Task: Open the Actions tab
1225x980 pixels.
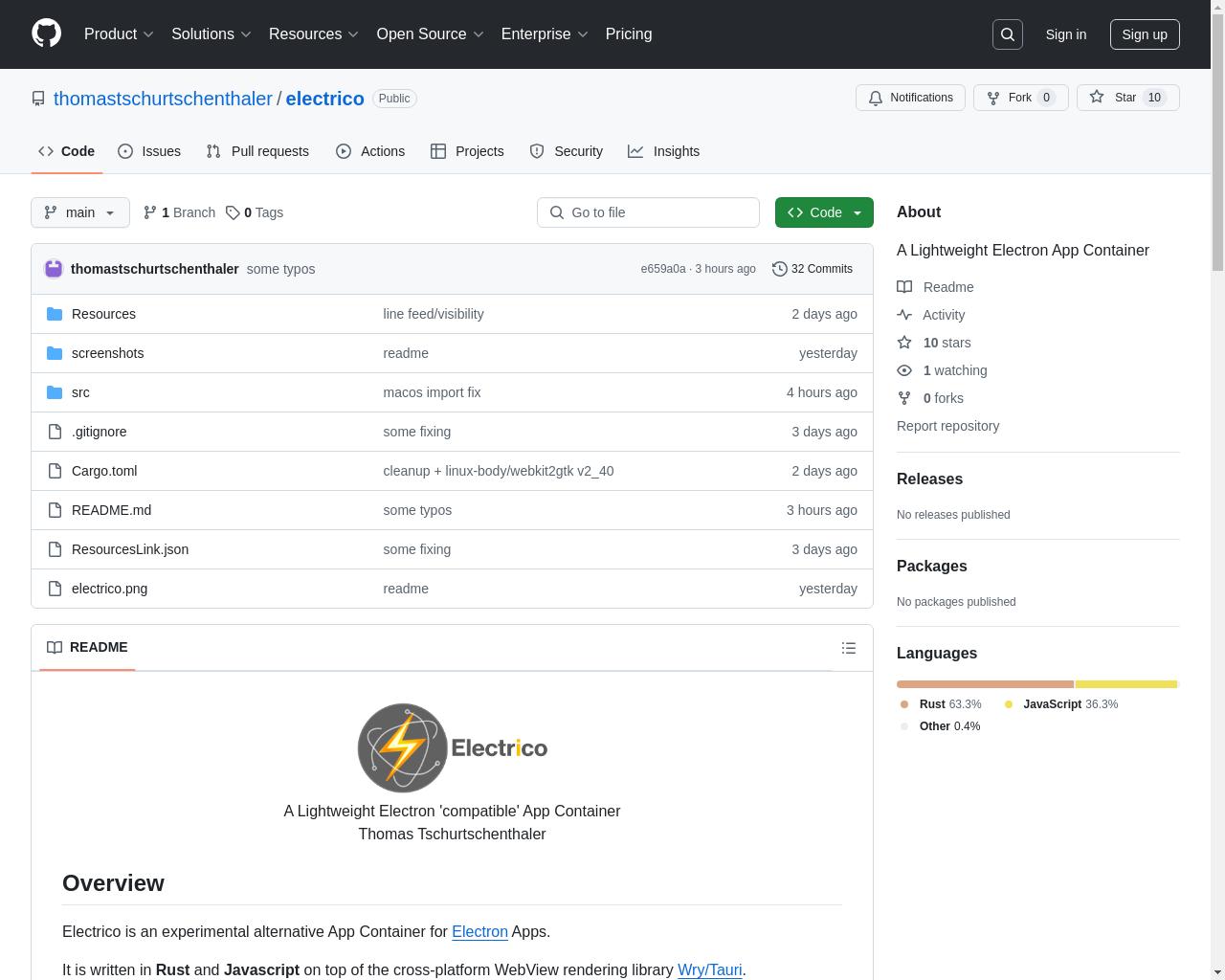Action: click(370, 151)
